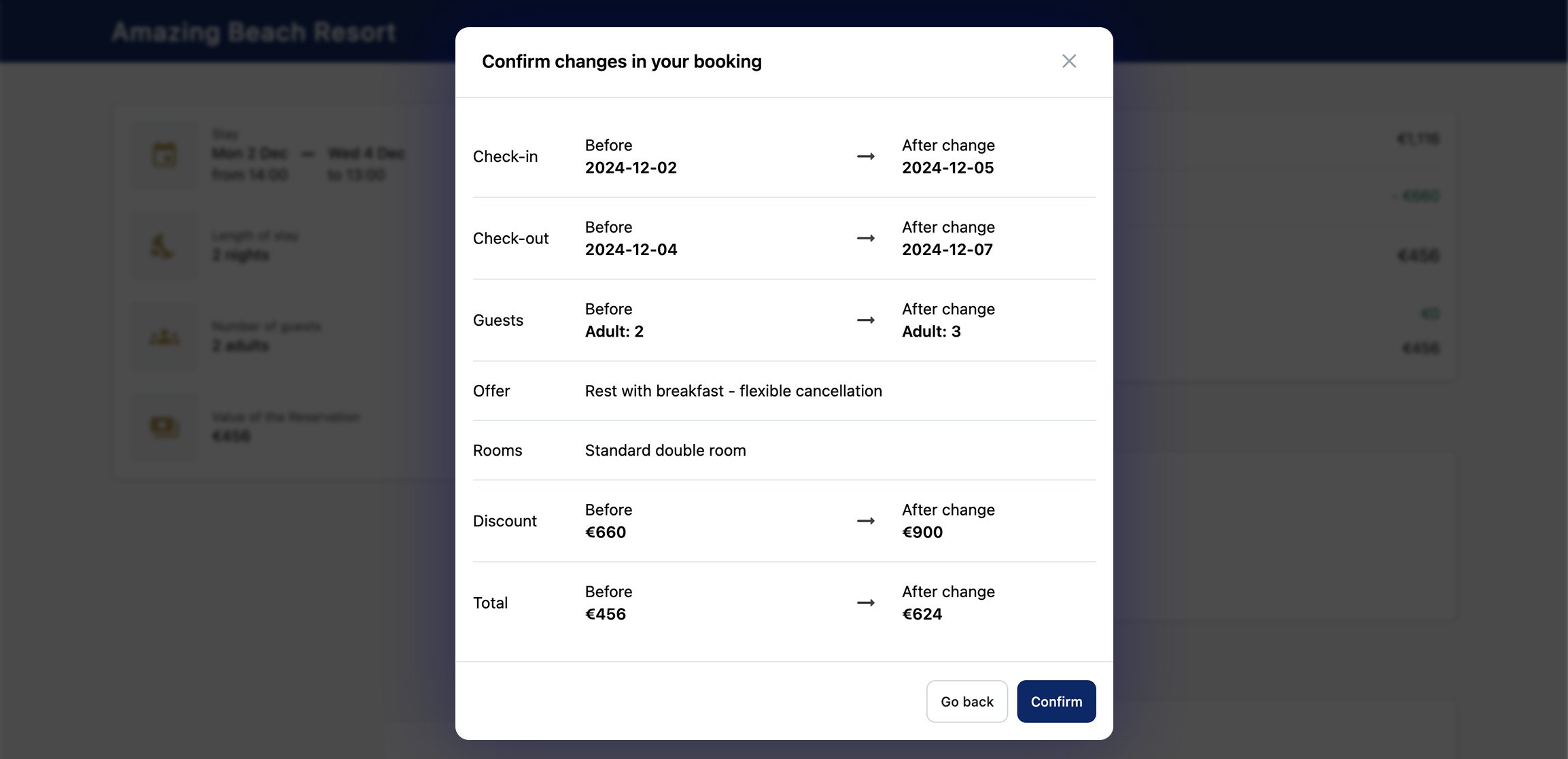Click the arrow in the Total row
The height and width of the screenshot is (759, 1568).
tap(865, 603)
